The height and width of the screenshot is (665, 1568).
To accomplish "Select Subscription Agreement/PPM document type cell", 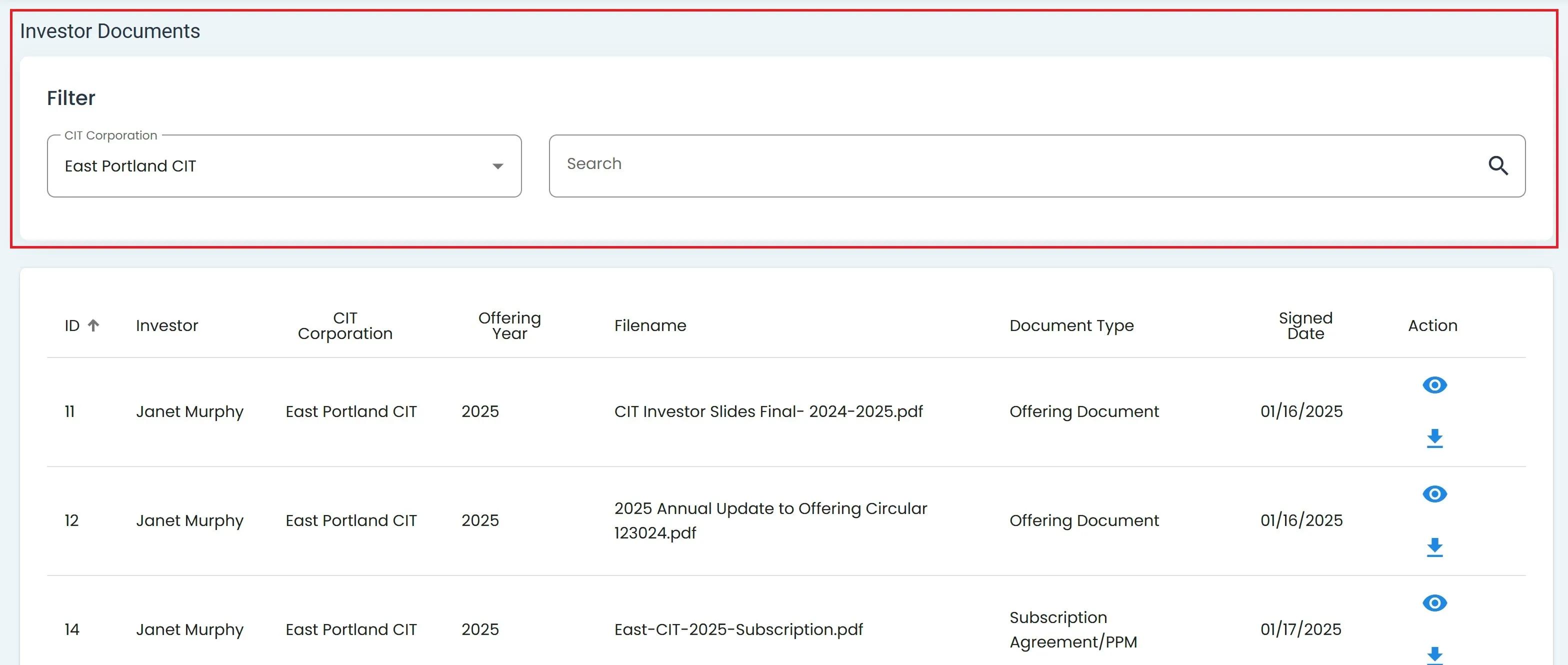I will click(1072, 629).
